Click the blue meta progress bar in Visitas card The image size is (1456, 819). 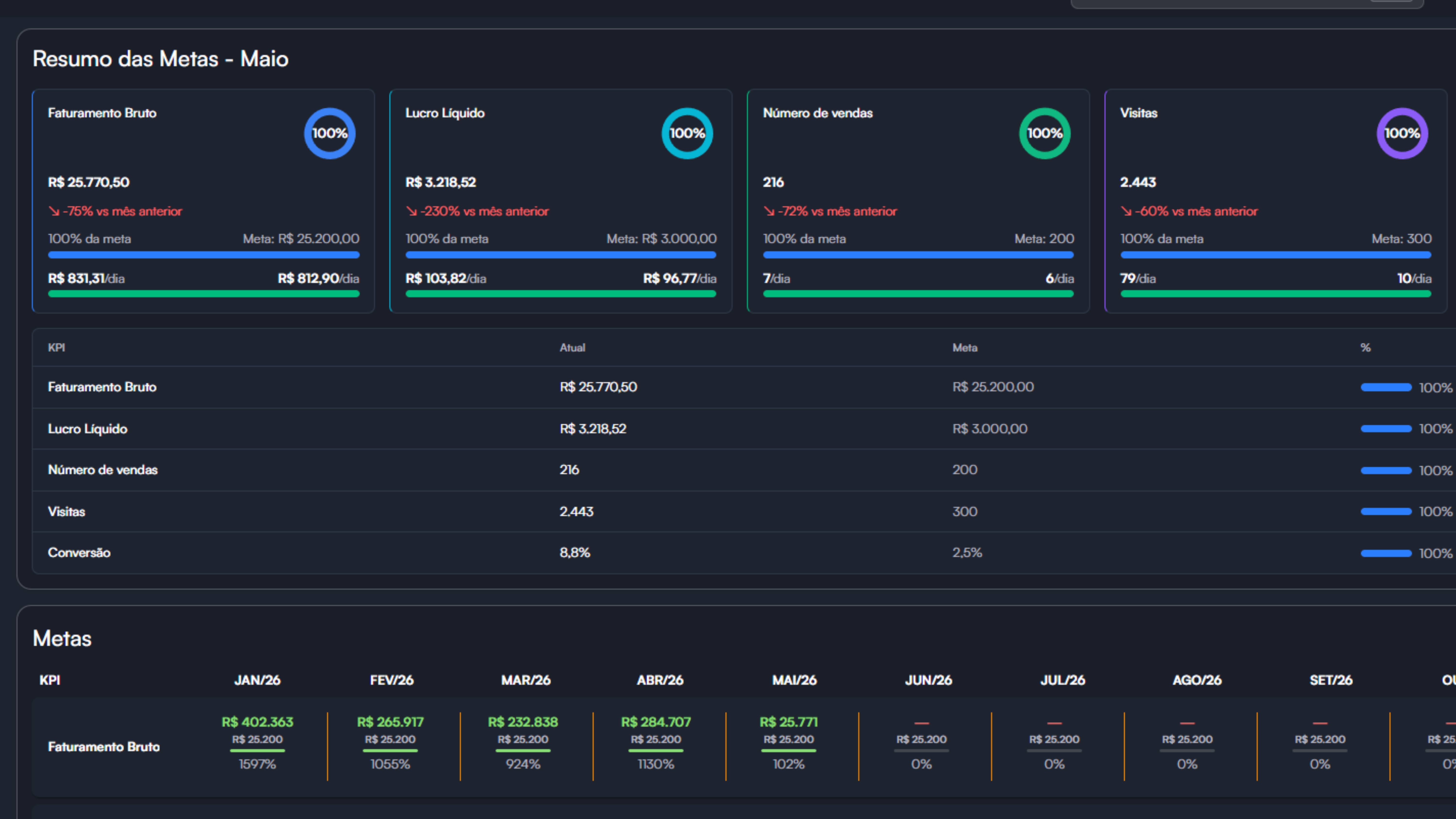(x=1276, y=255)
